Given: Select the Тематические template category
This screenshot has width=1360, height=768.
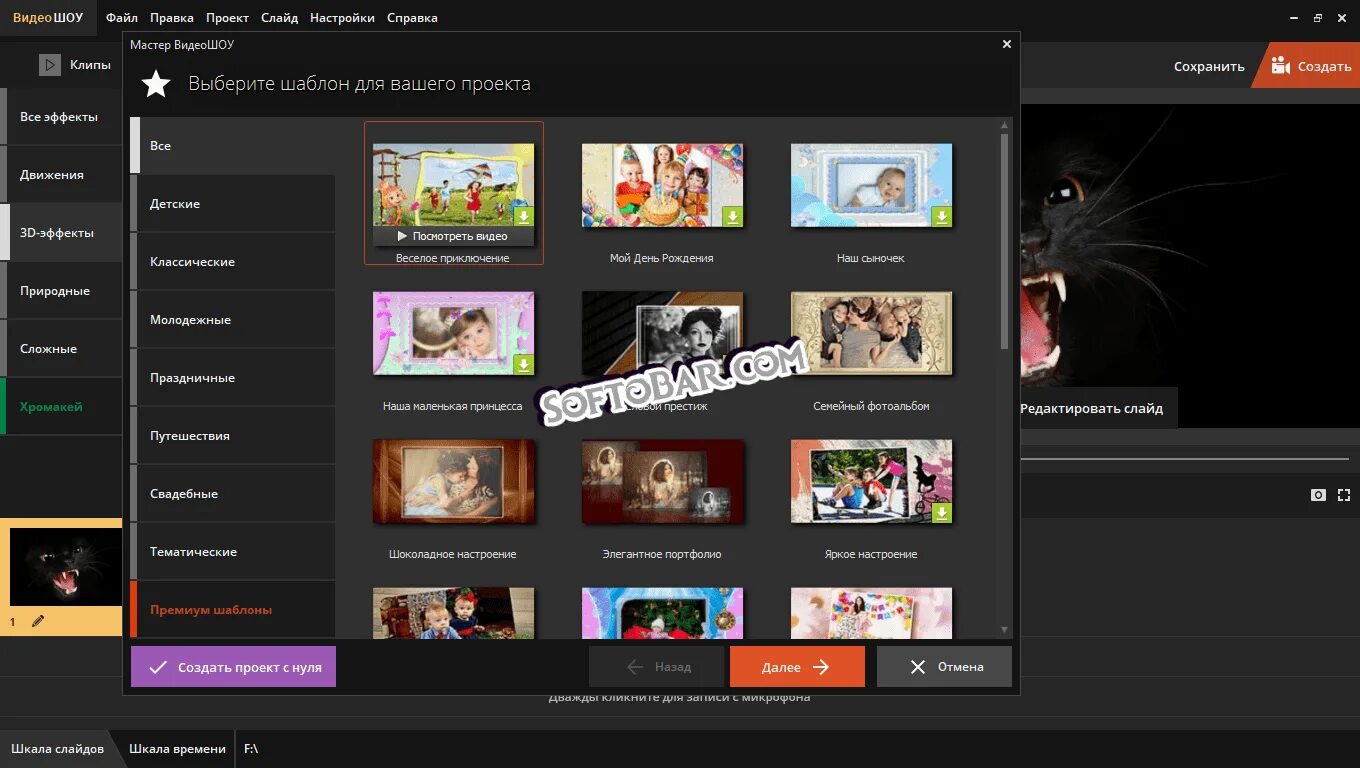Looking at the screenshot, I should (x=233, y=552).
